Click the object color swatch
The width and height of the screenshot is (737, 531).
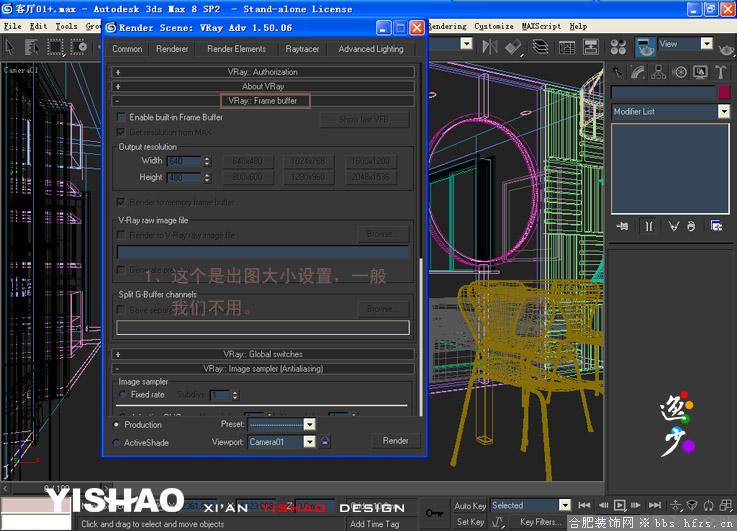pos(724,92)
